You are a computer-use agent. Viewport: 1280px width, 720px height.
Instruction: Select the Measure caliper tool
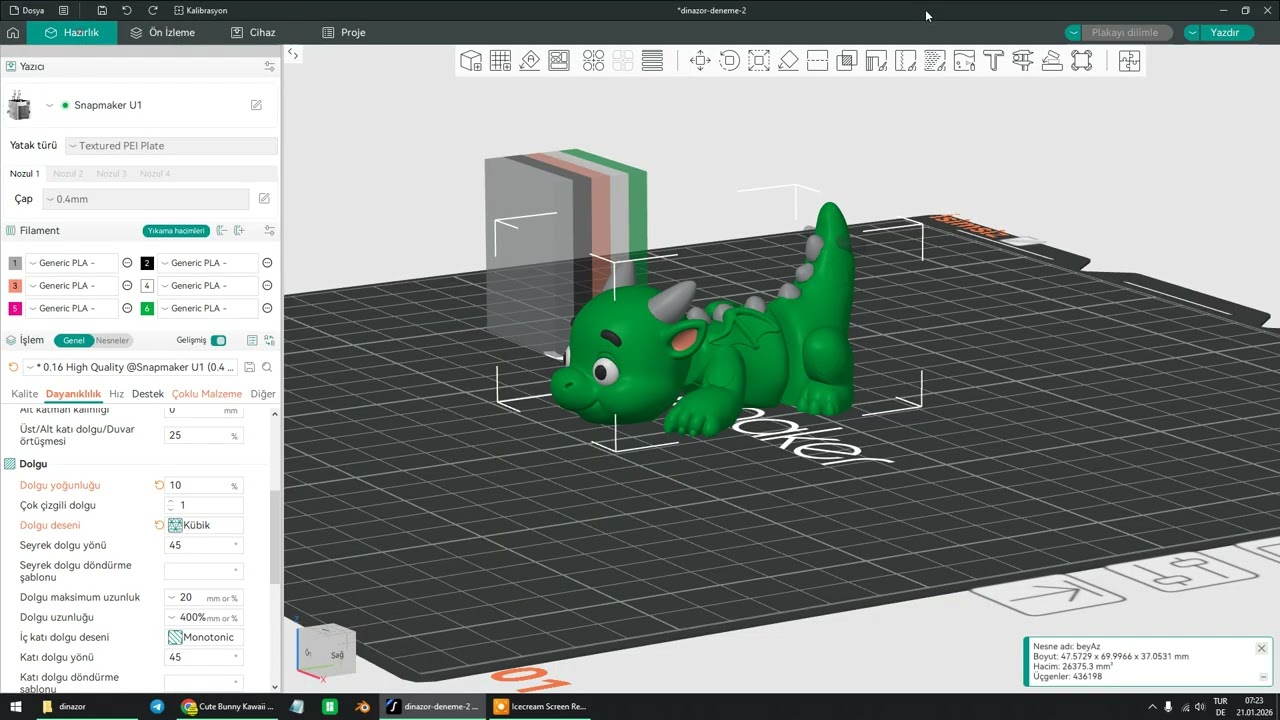1022,61
